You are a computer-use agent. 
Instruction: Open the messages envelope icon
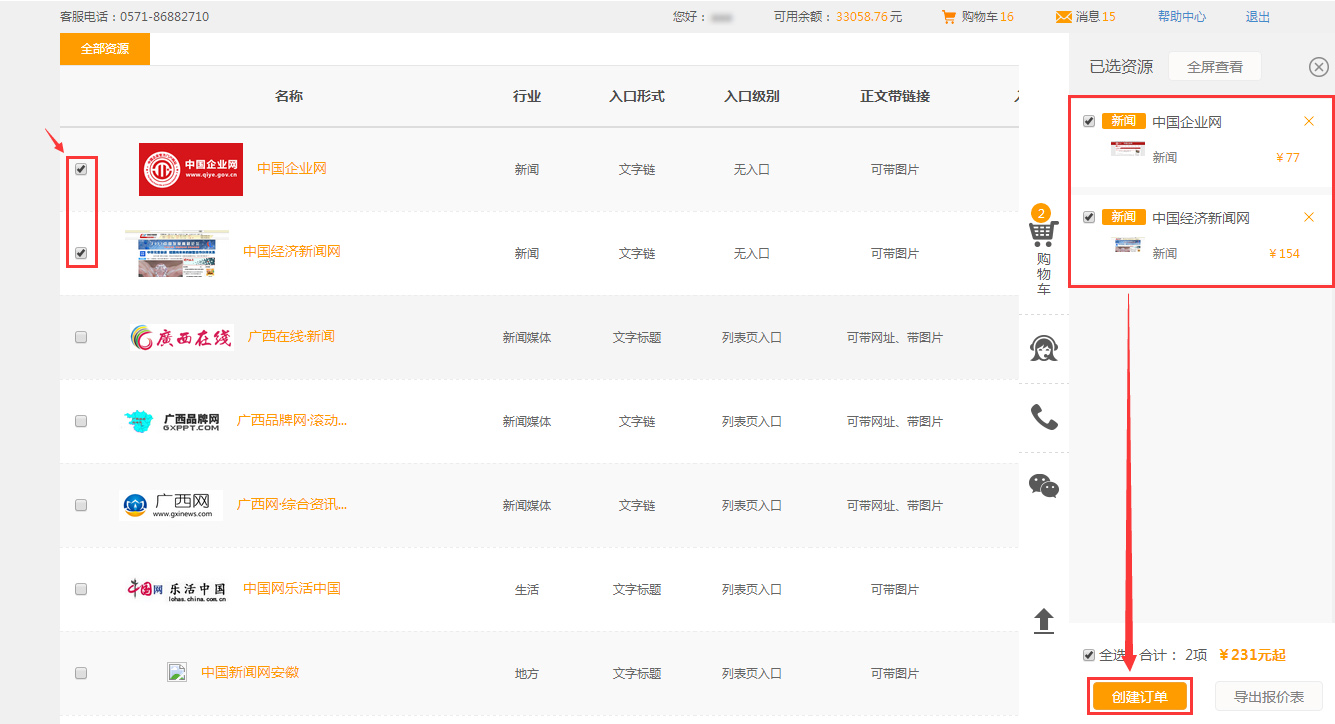pos(1064,17)
